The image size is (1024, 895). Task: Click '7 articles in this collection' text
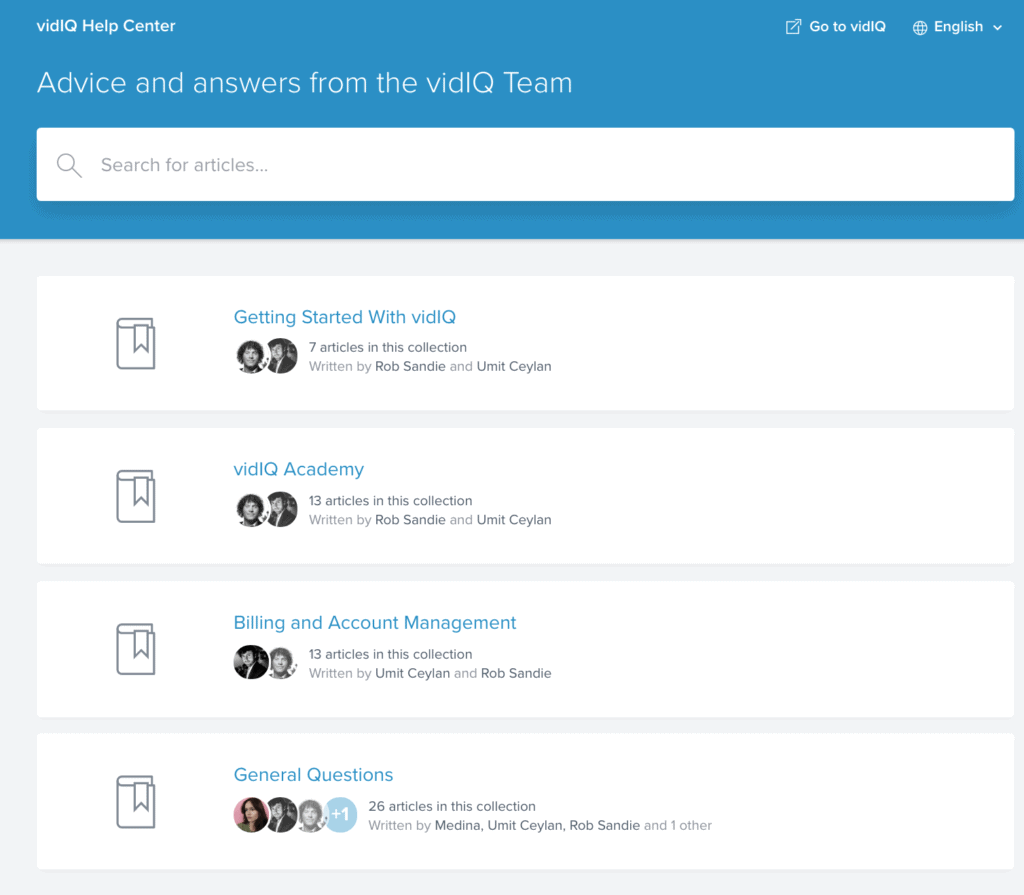(388, 348)
